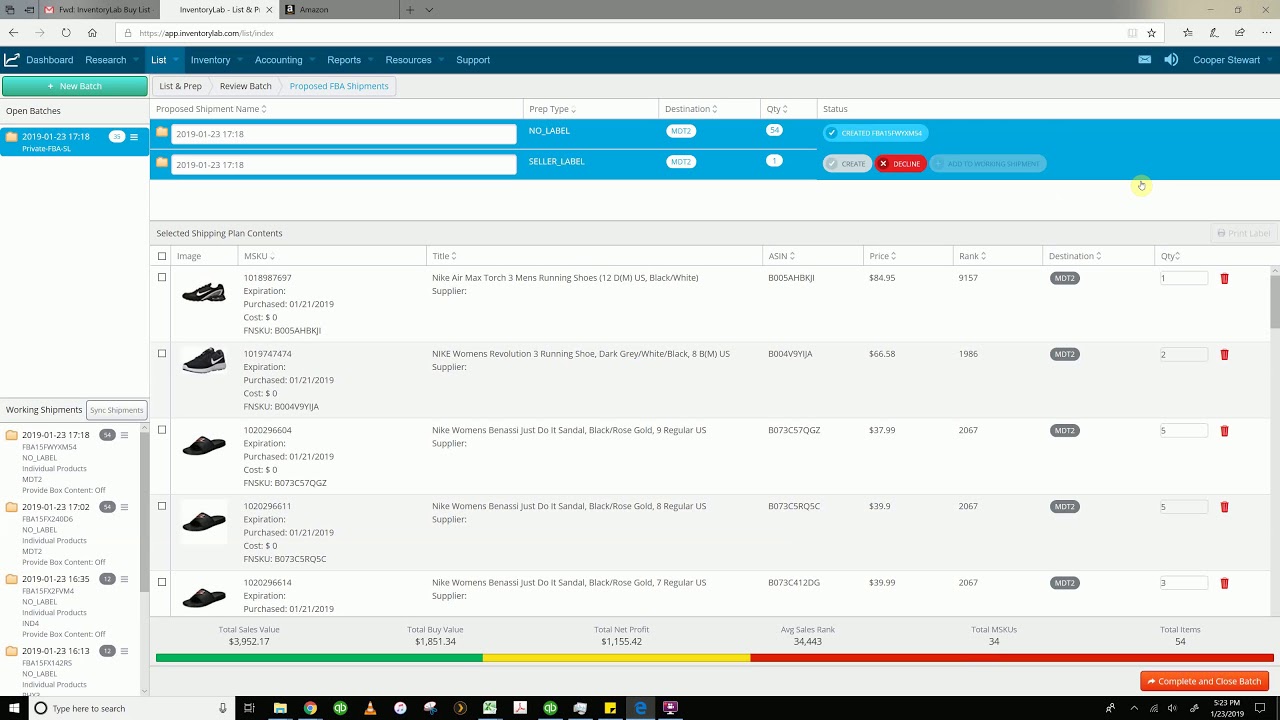1280x720 pixels.
Task: Sort contents by Rank
Action: click(971, 257)
